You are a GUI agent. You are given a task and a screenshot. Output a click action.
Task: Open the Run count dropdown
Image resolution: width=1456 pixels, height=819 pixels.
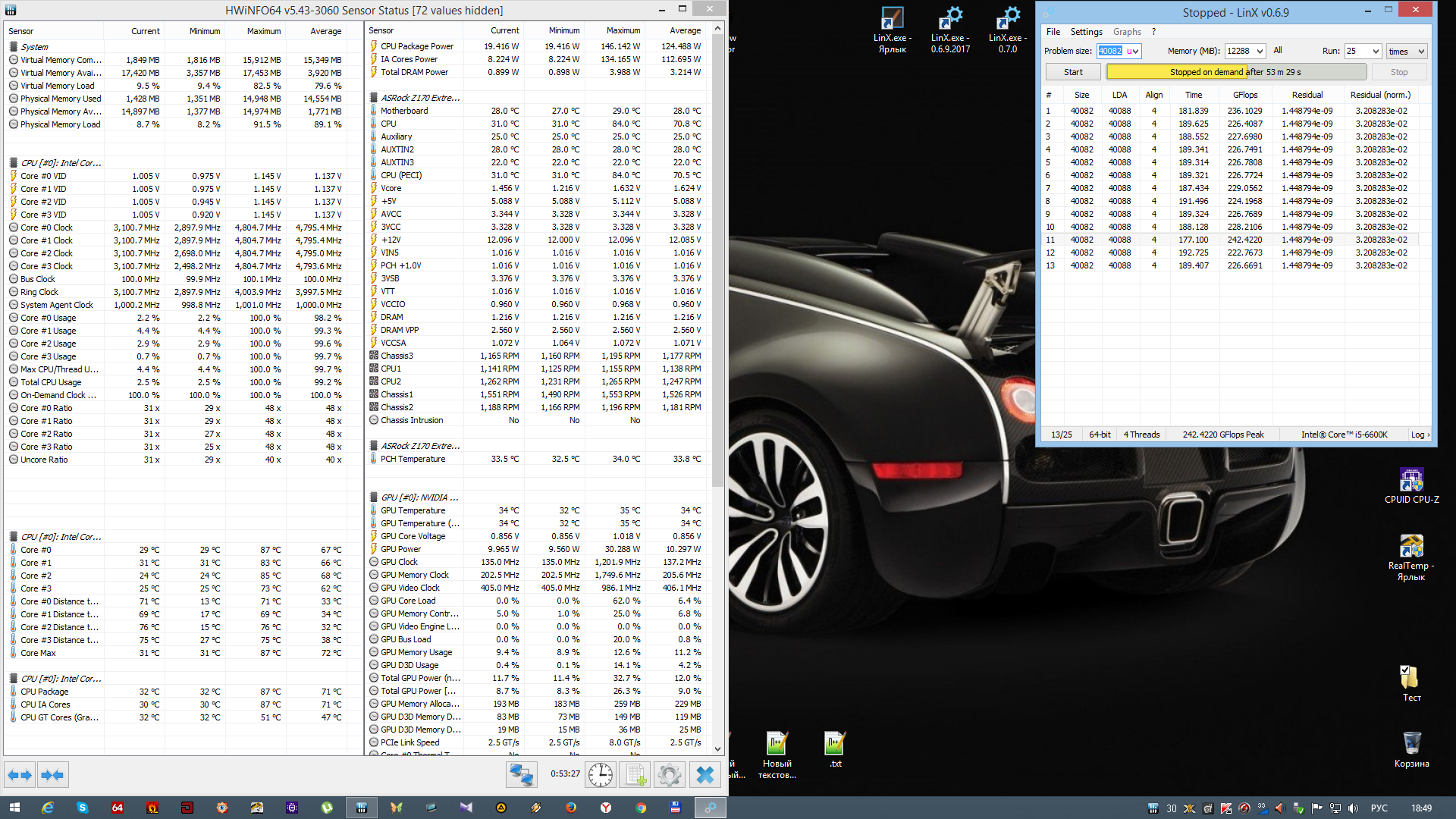click(1376, 52)
